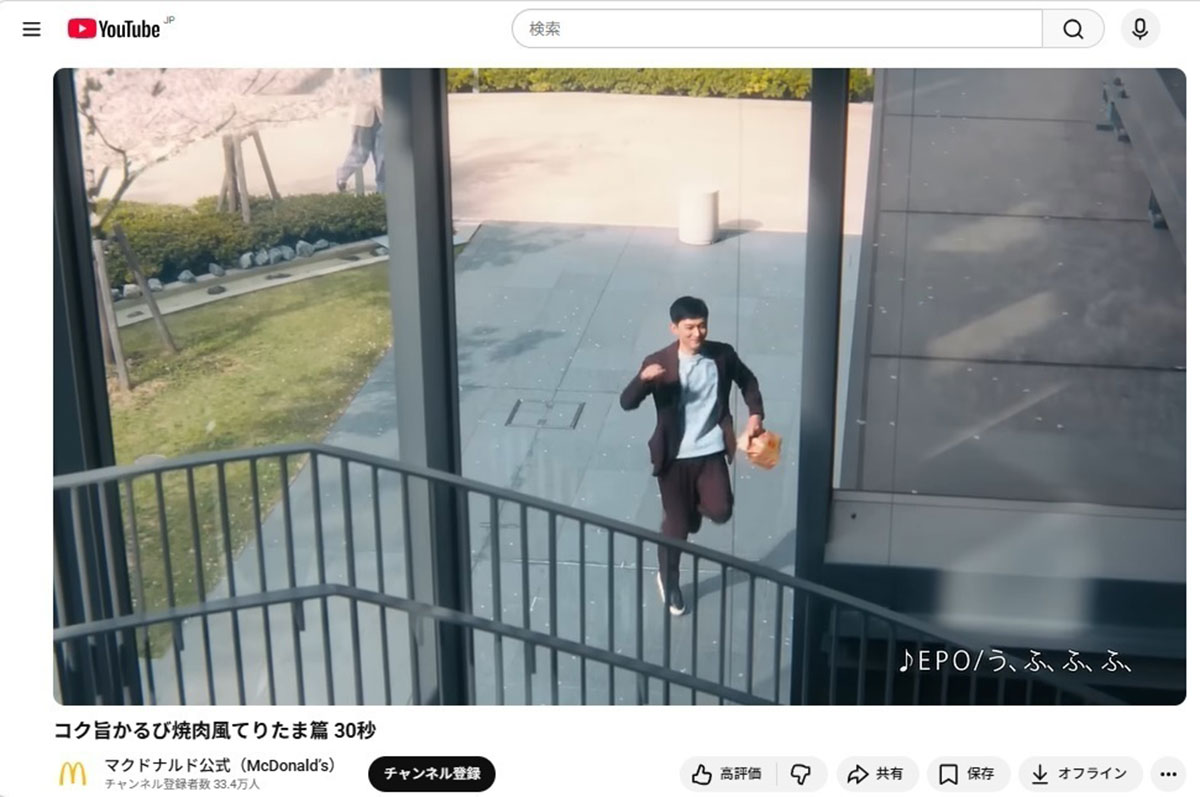Click the subscriber count 33.4万人 text
This screenshot has height=797, width=1200.
pyautogui.click(x=182, y=785)
